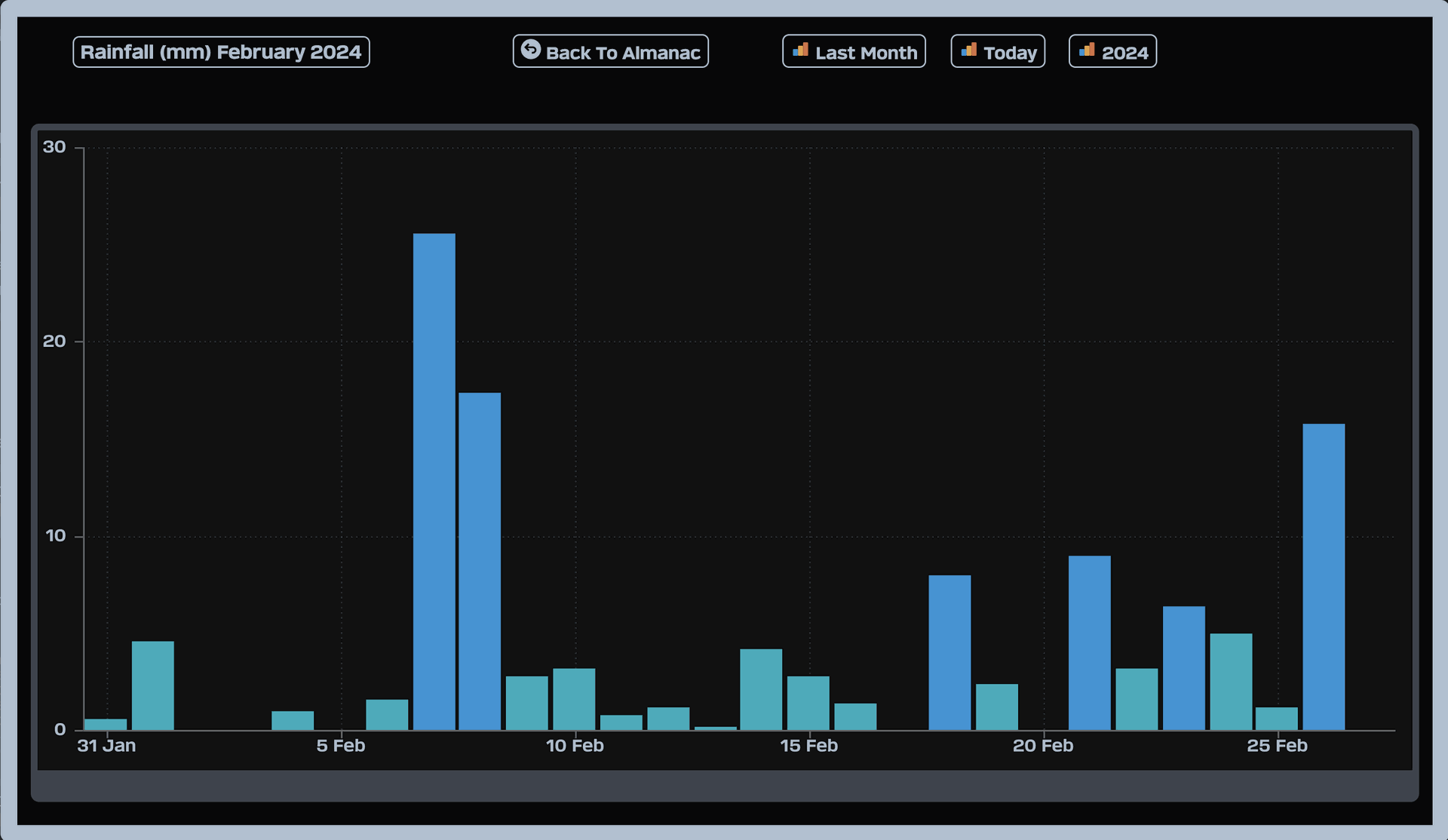
Task: Click the 18 Feb blue rainfall bar
Action: point(949,652)
